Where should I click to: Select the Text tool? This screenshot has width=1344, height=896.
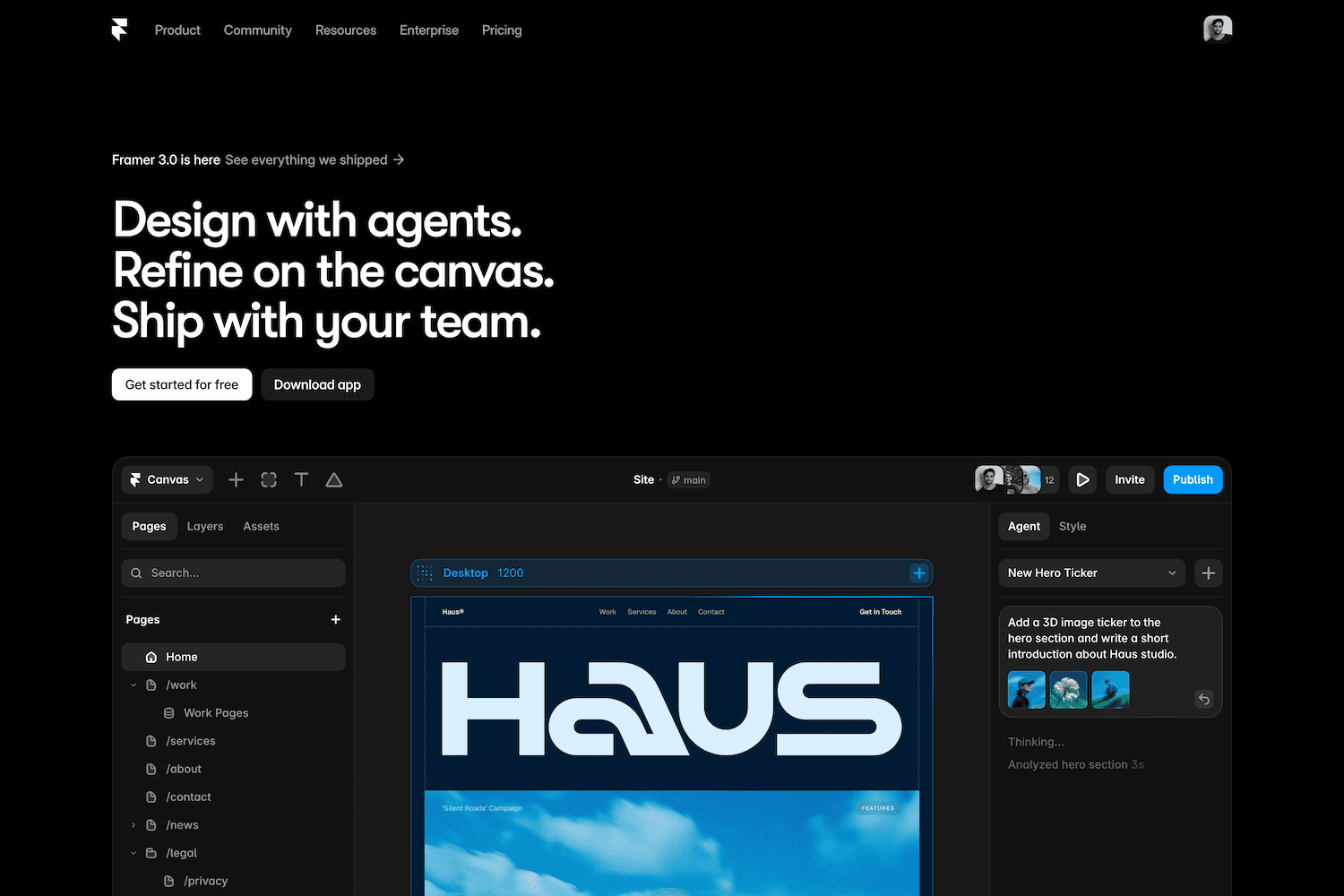302,479
